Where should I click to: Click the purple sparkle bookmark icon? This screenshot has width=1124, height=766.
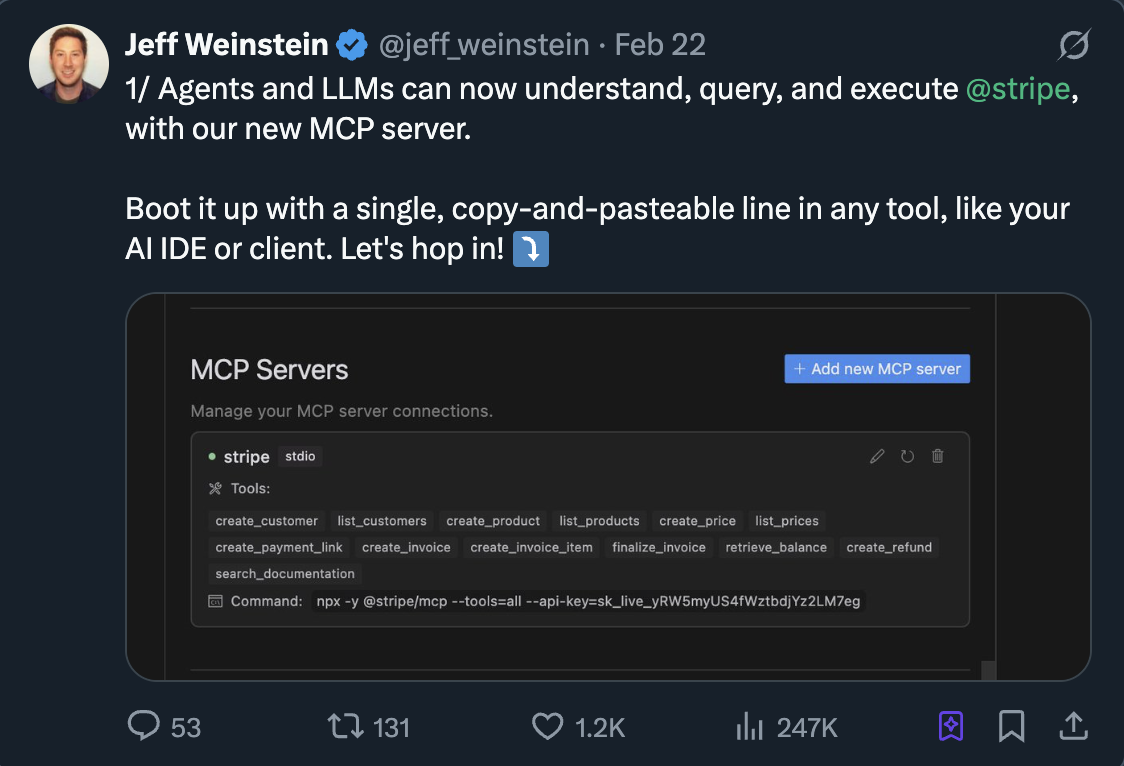coord(951,726)
